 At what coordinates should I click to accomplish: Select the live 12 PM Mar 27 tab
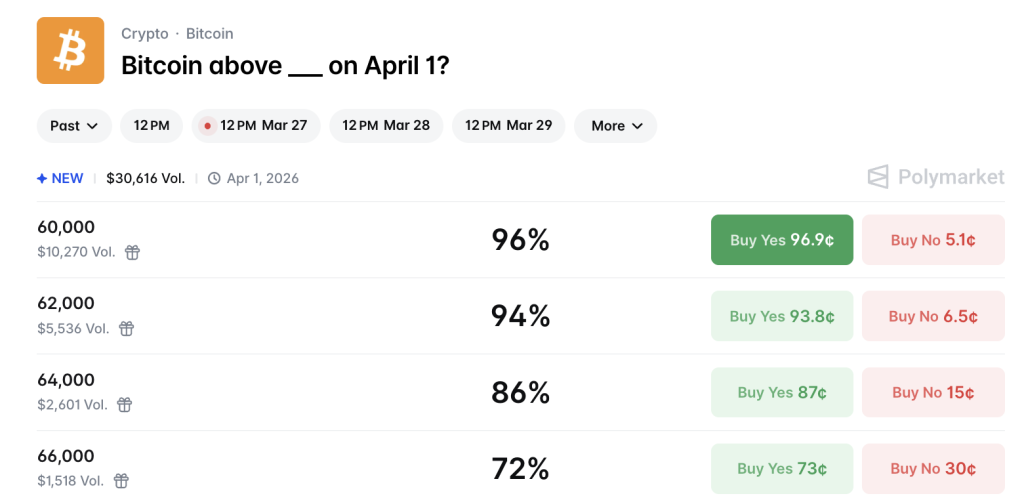pyautogui.click(x=256, y=126)
